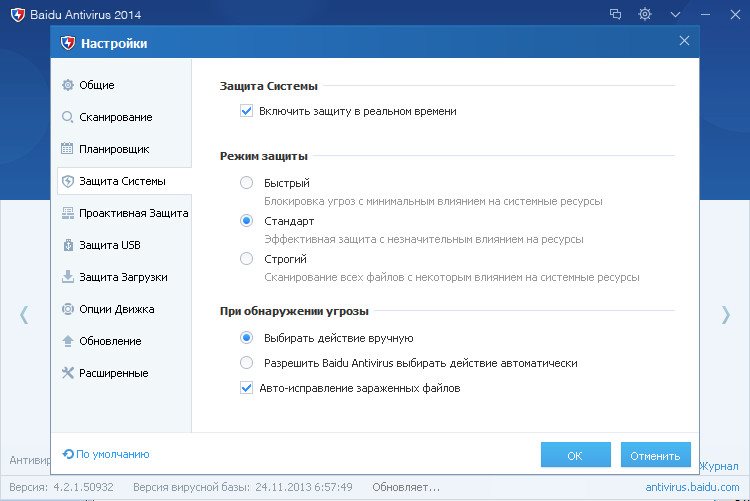The width and height of the screenshot is (750, 501).
Task: Click the Версия 4.2.1.50932 status text
Action: point(61,487)
